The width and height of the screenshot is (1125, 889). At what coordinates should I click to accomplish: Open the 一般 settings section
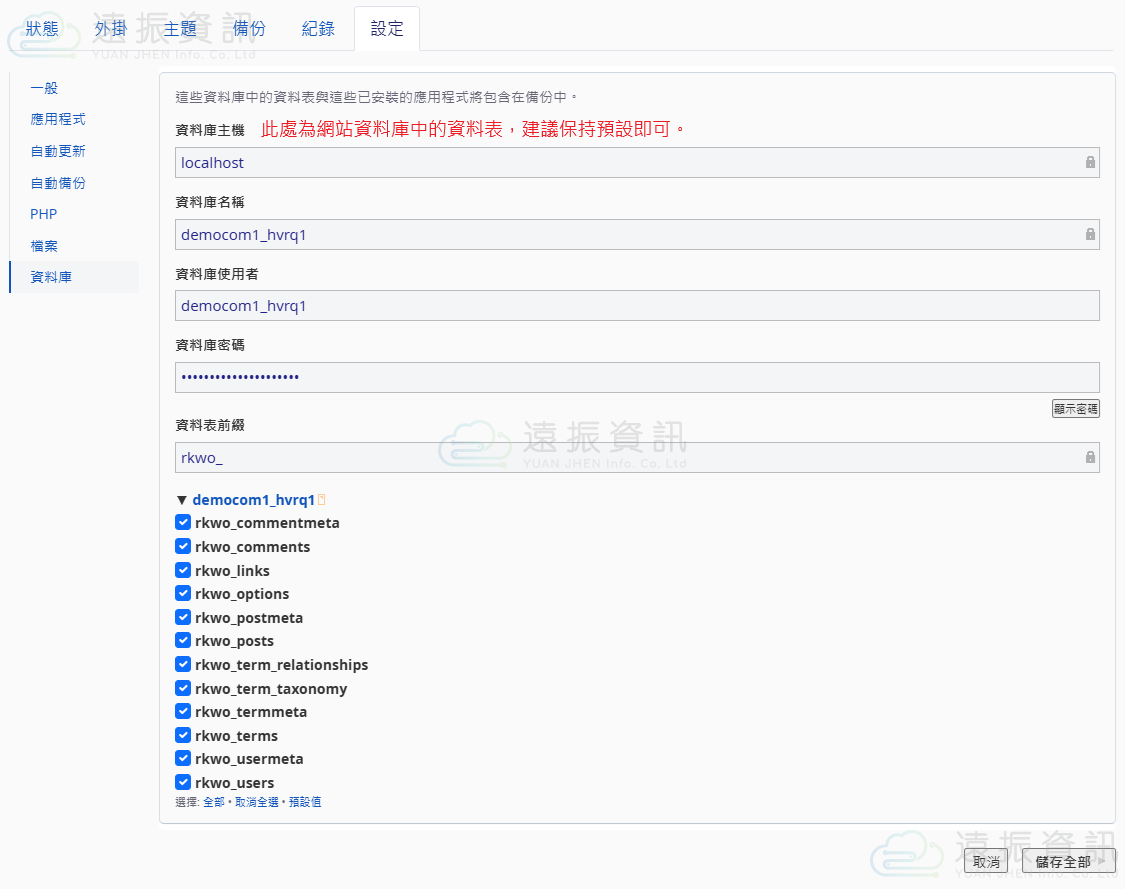tap(44, 88)
